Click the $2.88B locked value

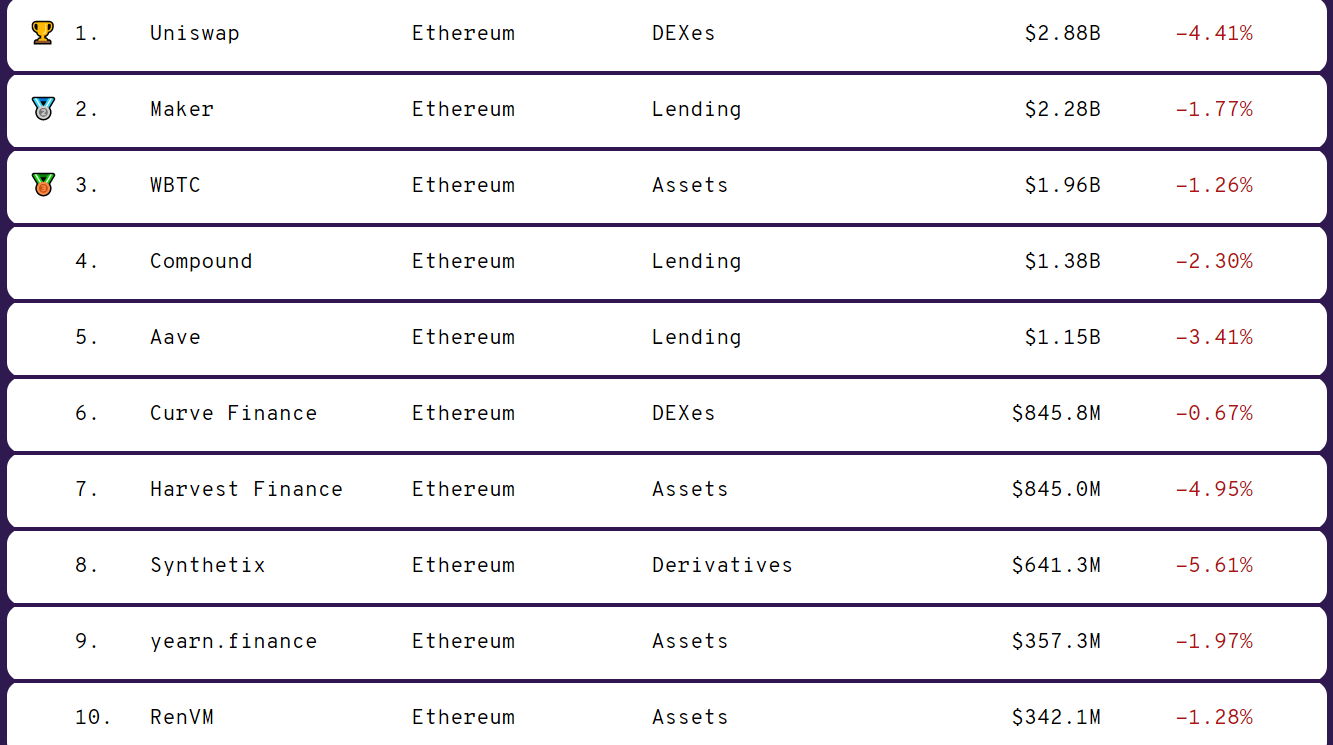pos(1062,33)
